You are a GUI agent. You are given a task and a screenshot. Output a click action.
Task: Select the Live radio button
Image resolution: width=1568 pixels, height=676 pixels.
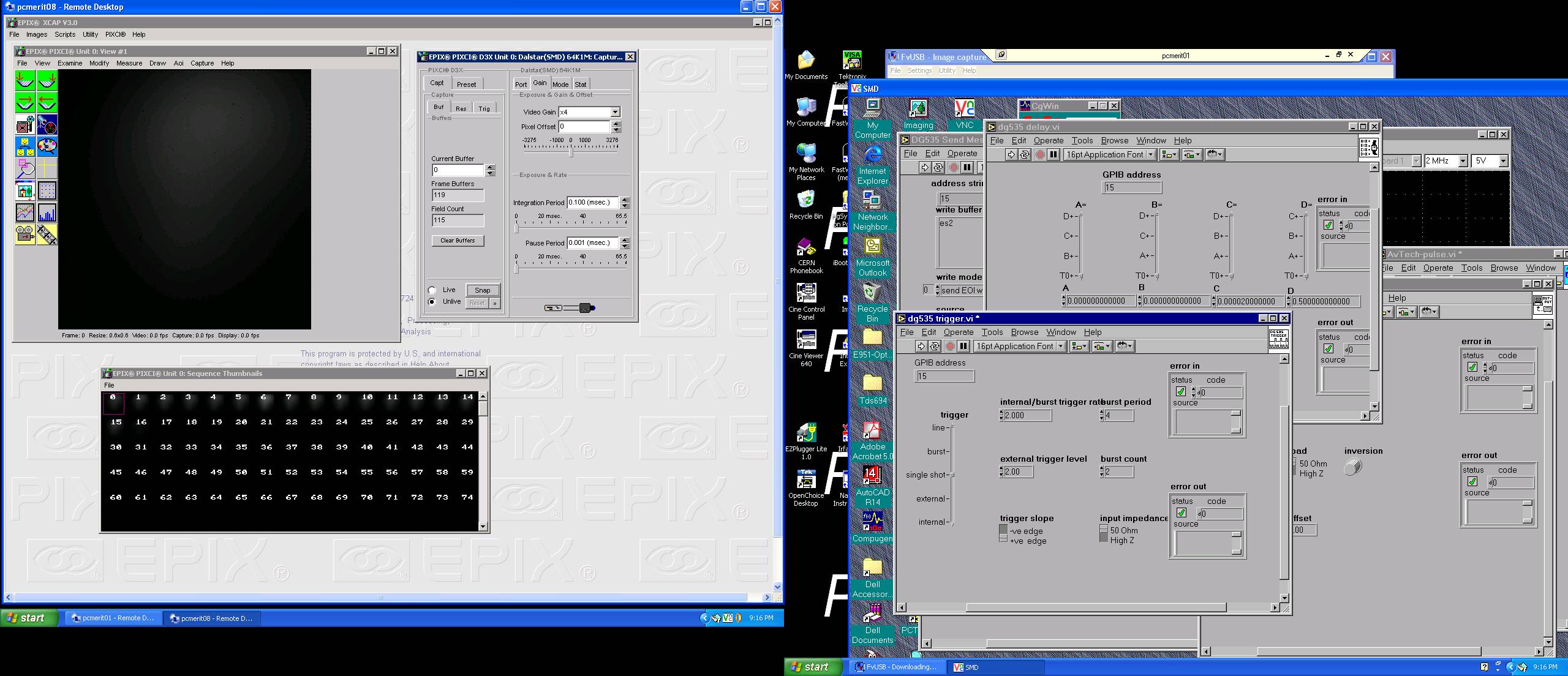coord(432,290)
